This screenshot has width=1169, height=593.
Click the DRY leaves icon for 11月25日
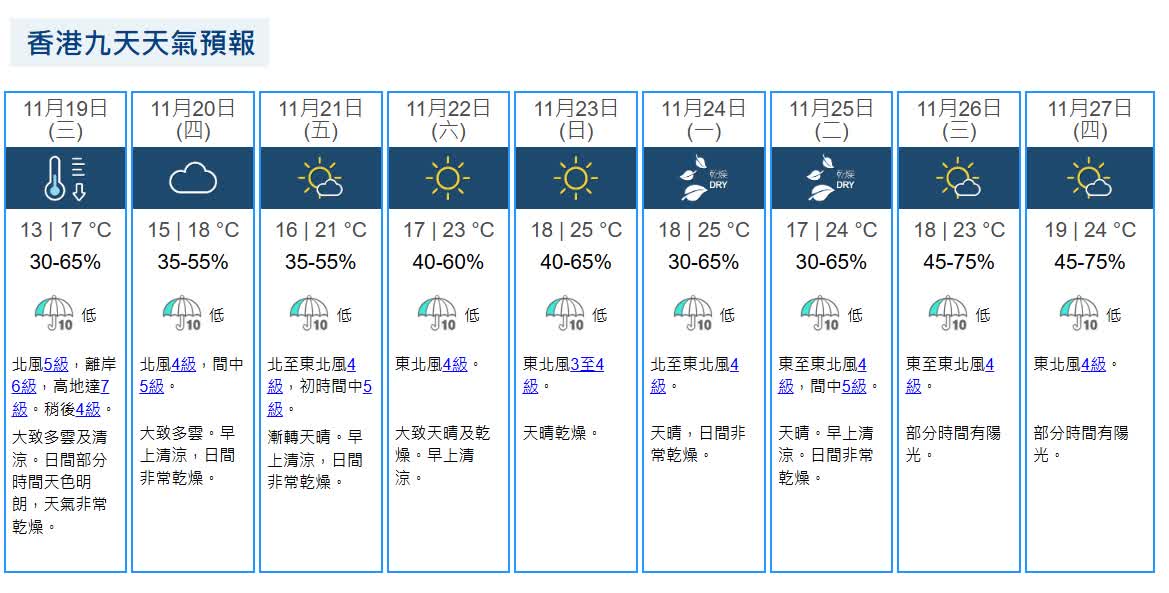pyautogui.click(x=831, y=179)
